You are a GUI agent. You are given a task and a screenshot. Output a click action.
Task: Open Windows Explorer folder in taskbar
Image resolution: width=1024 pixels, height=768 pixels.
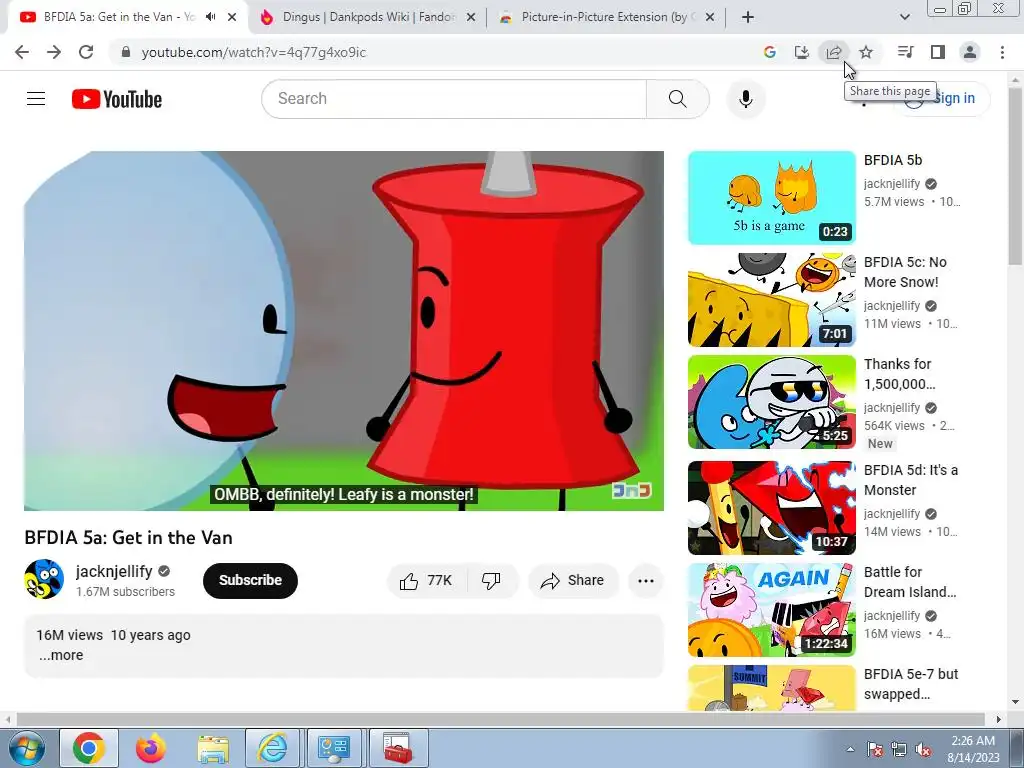(213, 748)
